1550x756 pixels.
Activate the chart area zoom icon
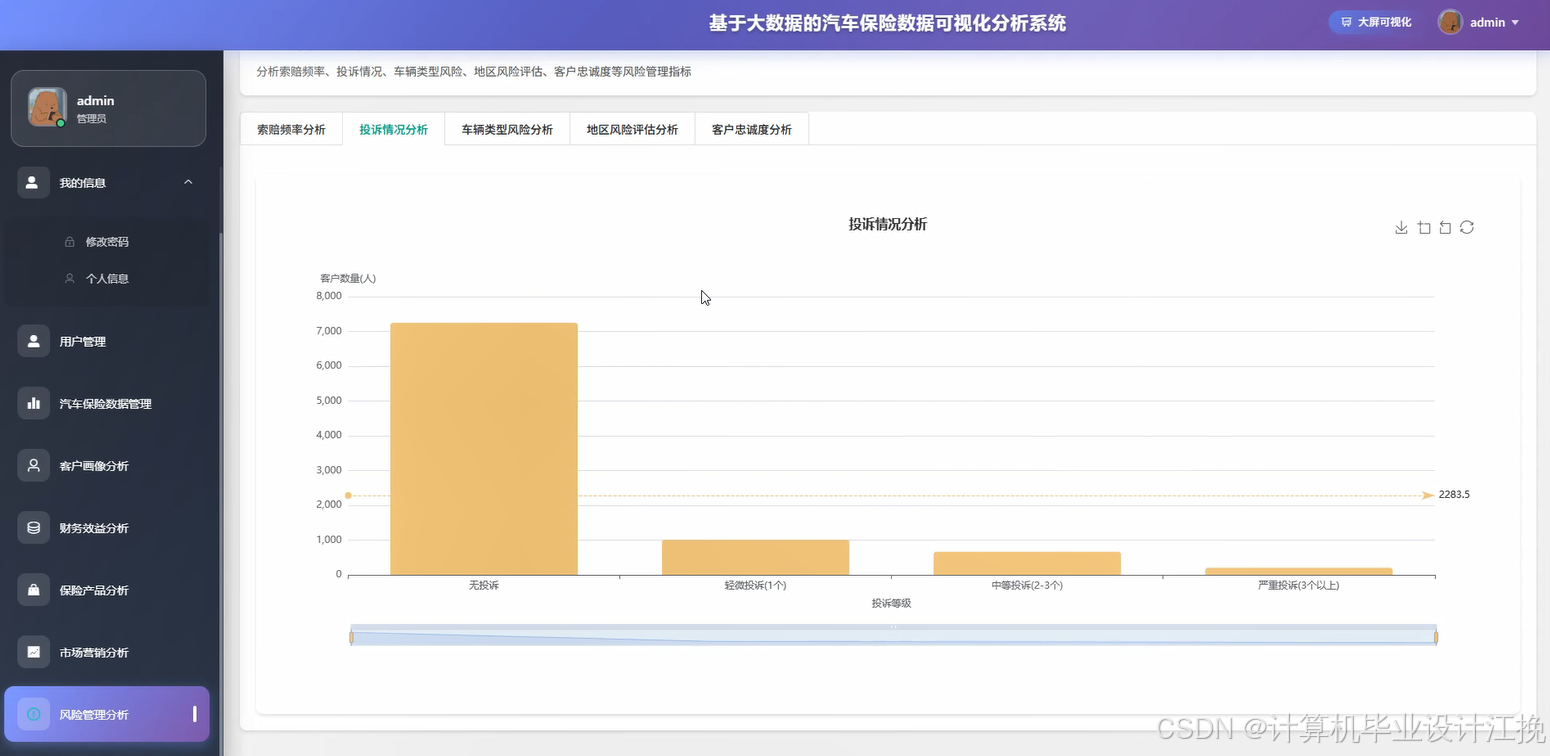pyautogui.click(x=1424, y=228)
